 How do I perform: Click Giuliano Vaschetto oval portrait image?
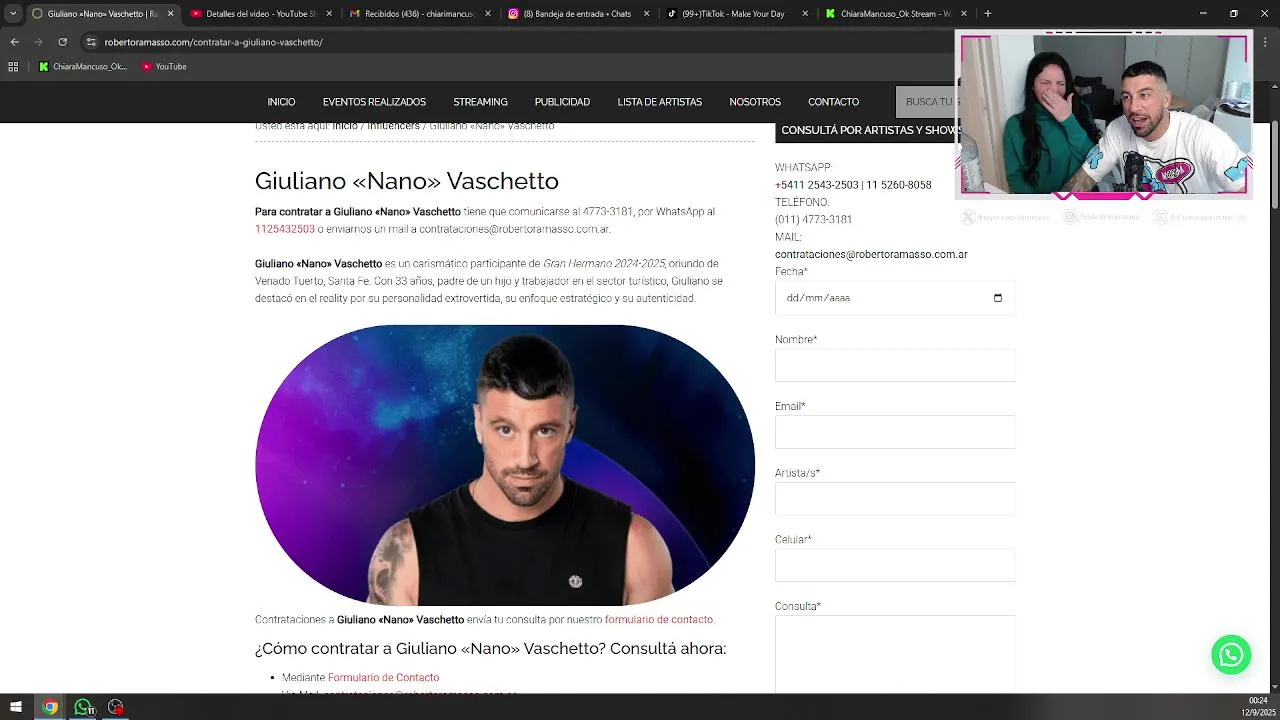505,465
